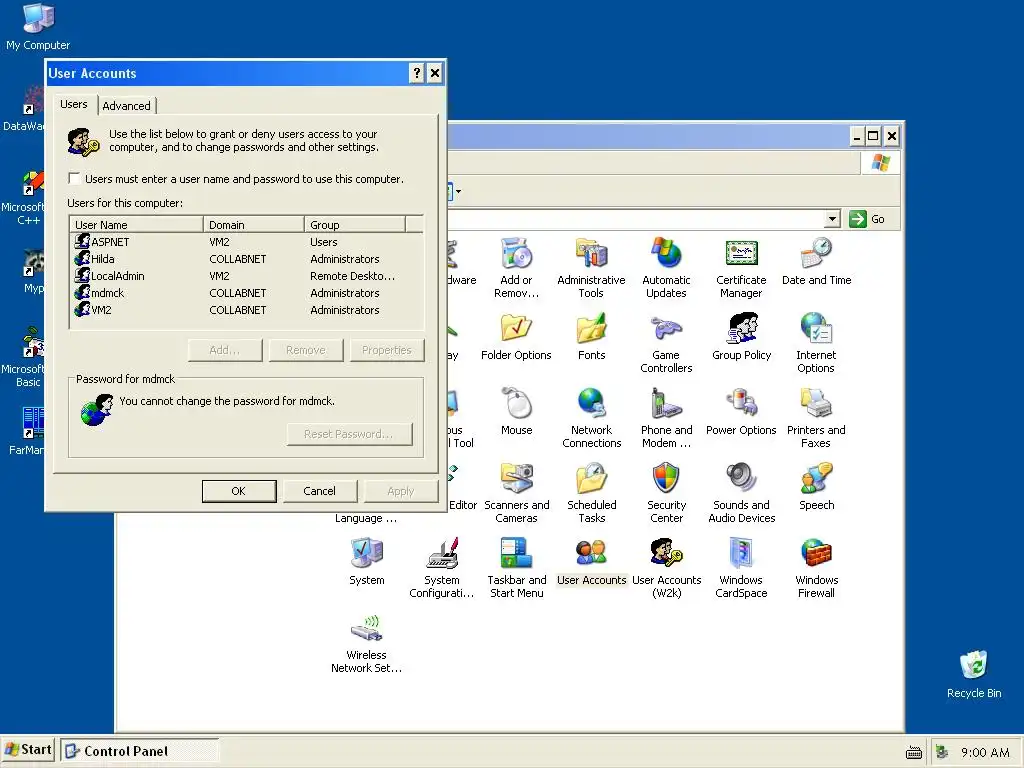Open Windows CardSpace icon
The width and height of the screenshot is (1024, 768).
point(741,554)
